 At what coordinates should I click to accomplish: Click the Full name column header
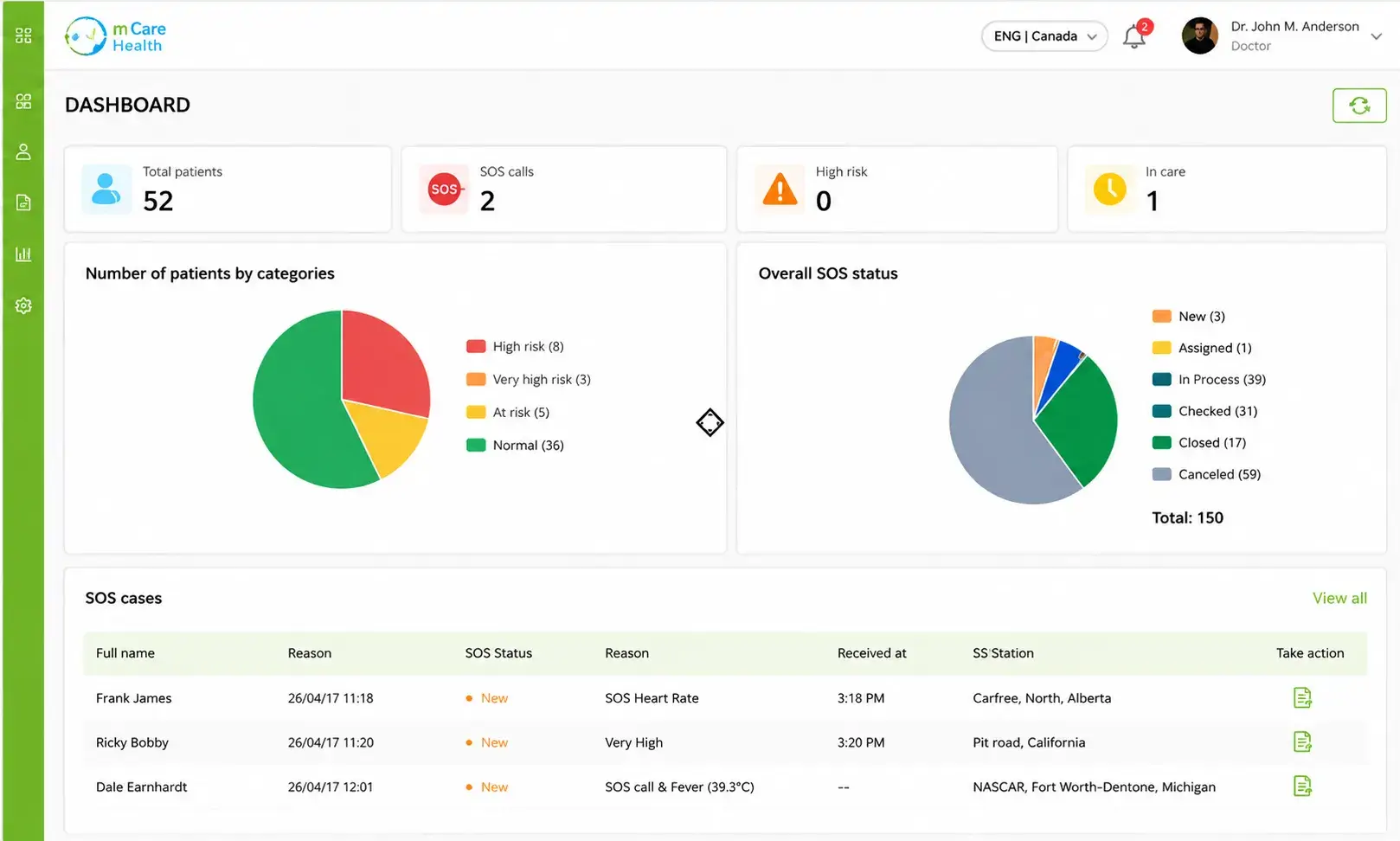point(125,653)
